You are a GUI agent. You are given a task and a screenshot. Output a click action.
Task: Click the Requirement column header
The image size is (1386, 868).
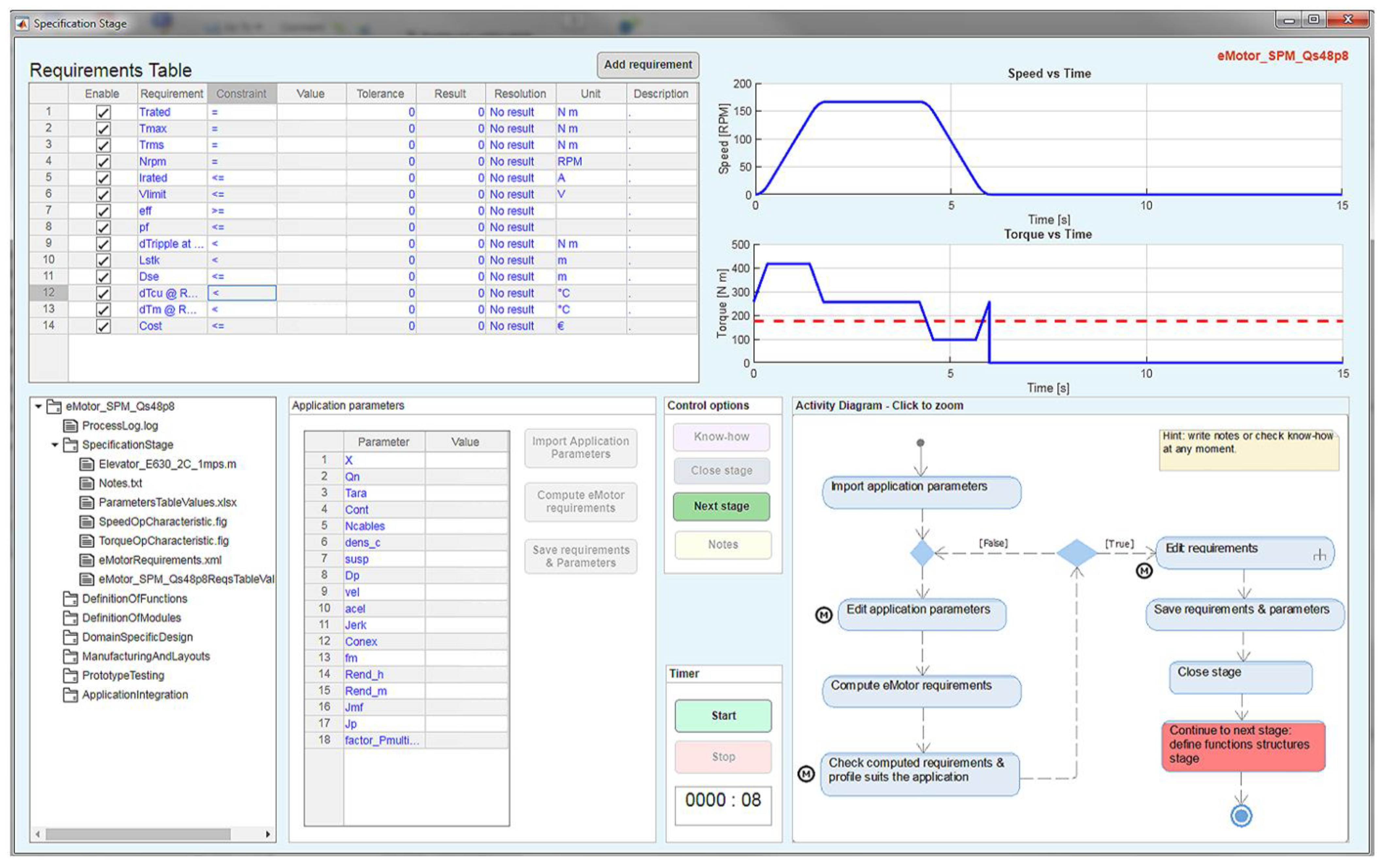172,93
